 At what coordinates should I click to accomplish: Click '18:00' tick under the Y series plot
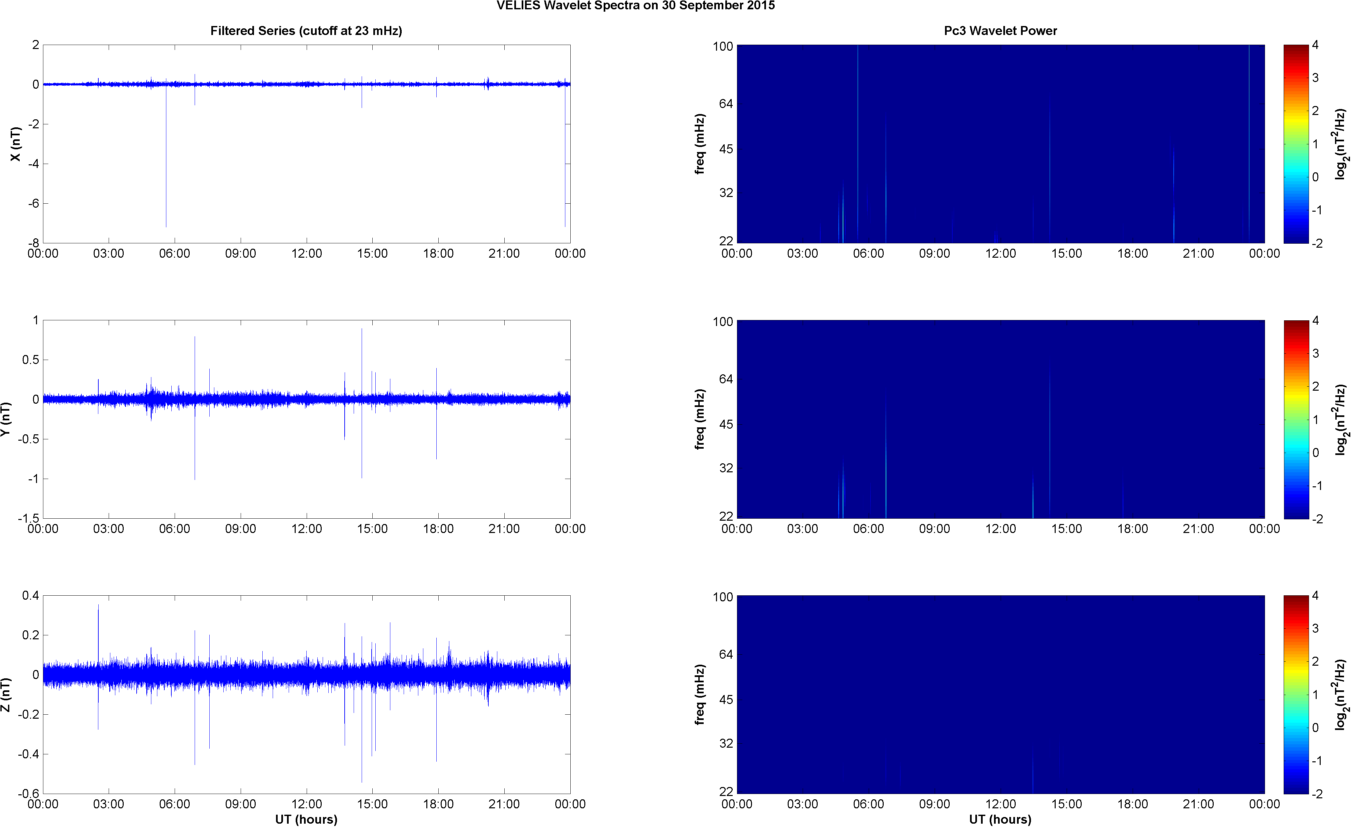[438, 529]
